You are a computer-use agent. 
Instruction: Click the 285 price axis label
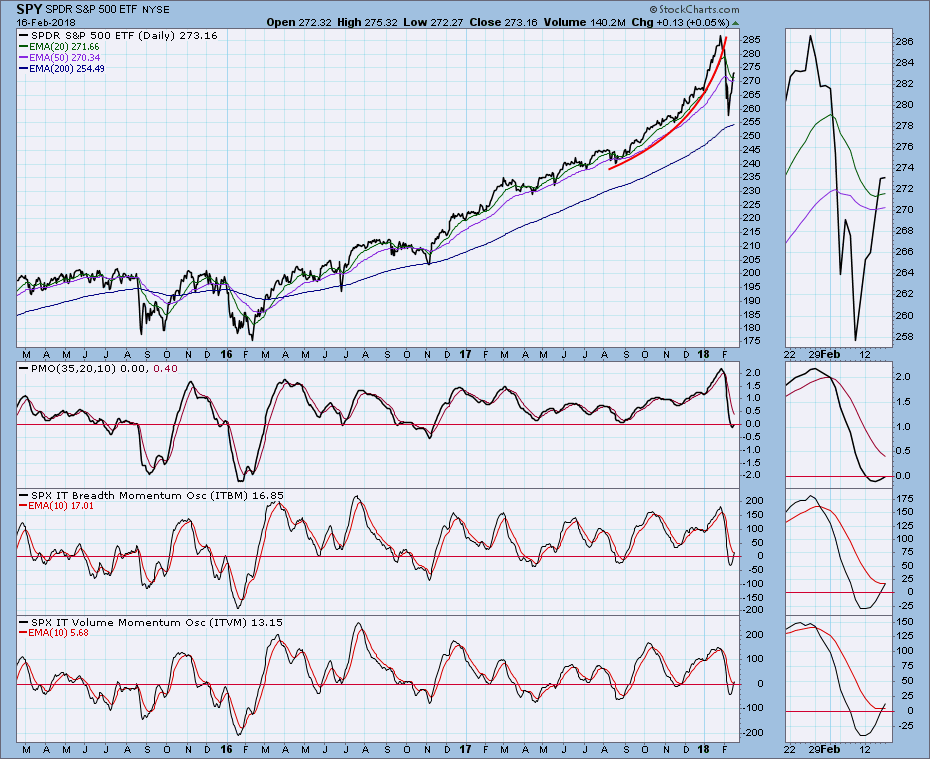(751, 40)
